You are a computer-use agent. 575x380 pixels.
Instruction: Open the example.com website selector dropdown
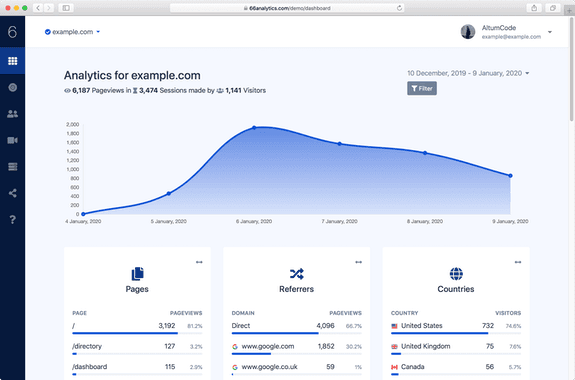coord(72,32)
